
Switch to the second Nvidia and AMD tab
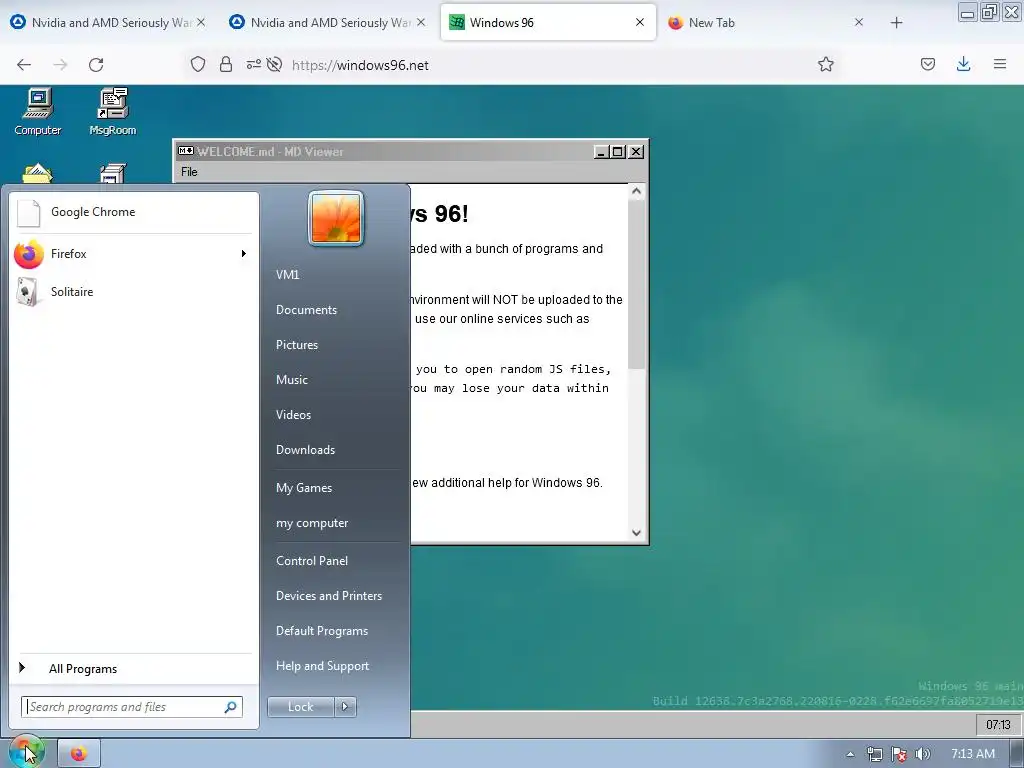click(328, 22)
